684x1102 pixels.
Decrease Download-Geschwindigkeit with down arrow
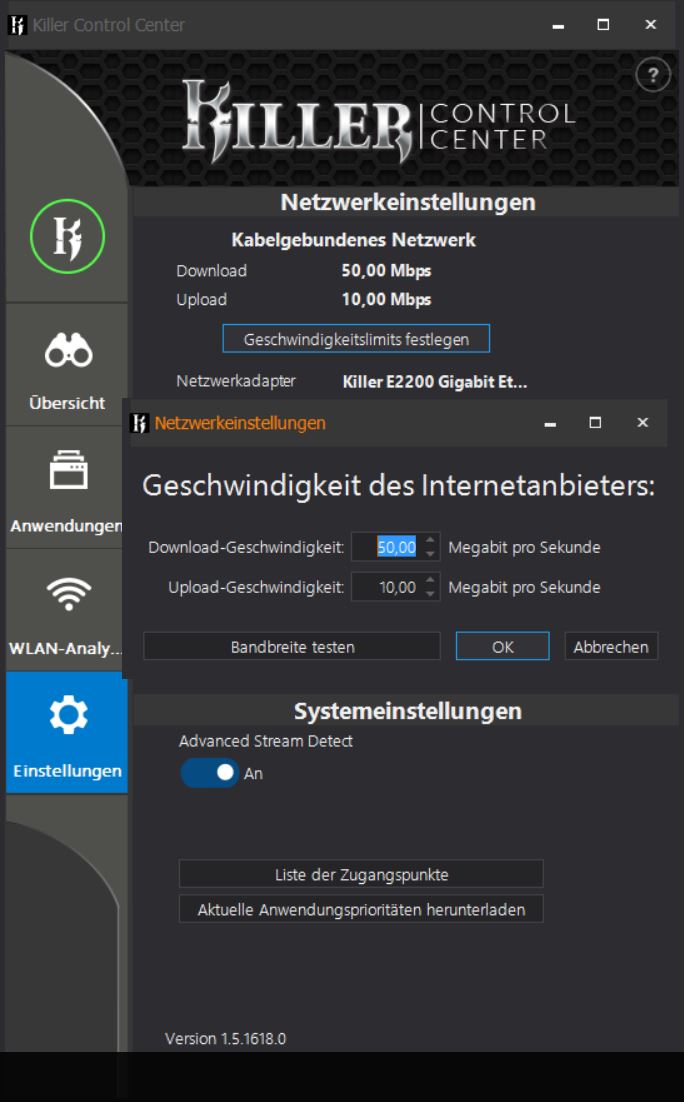tap(431, 553)
